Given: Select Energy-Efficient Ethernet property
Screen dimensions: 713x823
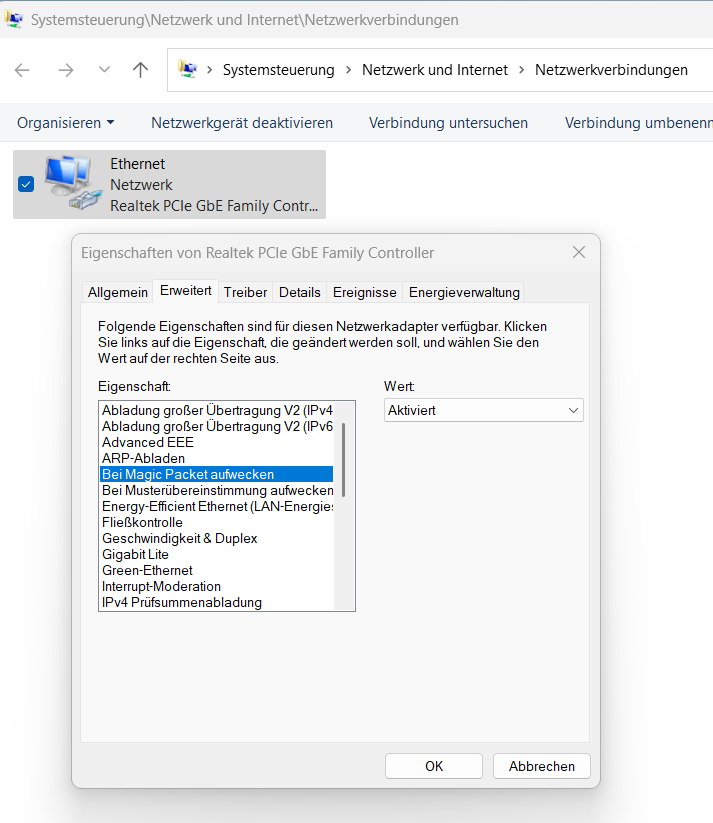Looking at the screenshot, I should (217, 507).
